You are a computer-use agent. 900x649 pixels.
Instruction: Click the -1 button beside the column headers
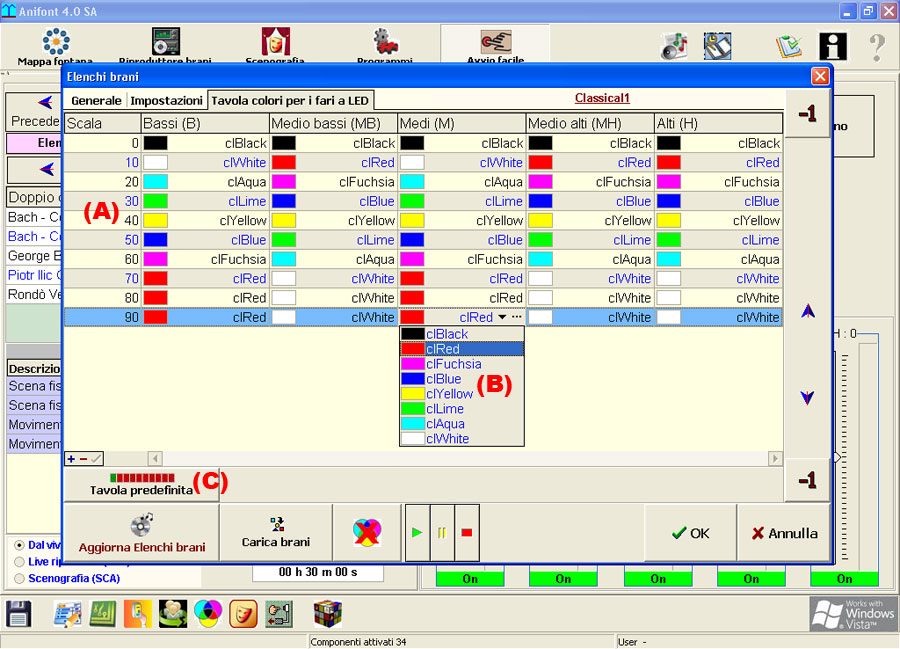pos(807,114)
